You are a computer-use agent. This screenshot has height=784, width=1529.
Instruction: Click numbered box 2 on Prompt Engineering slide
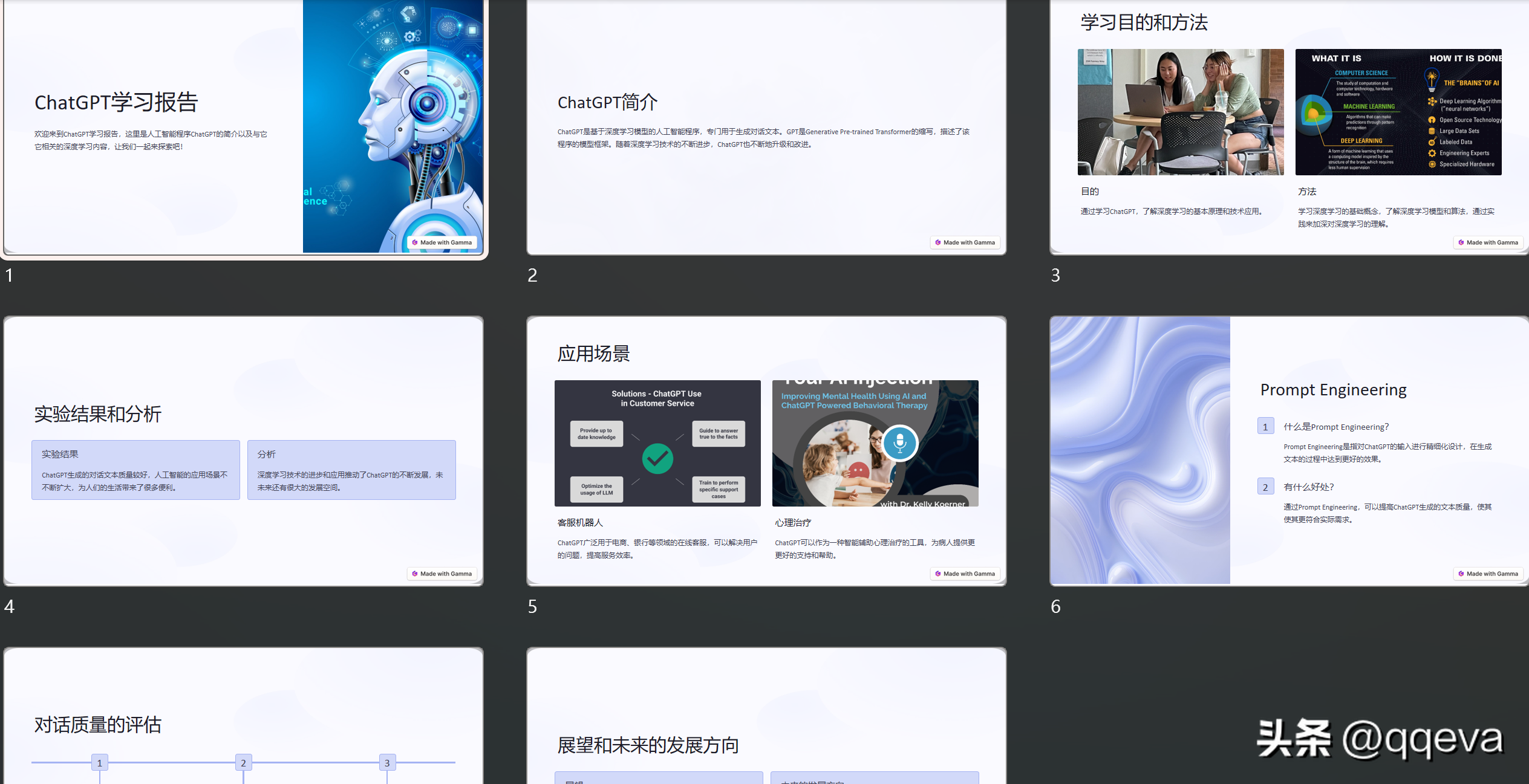point(1265,487)
